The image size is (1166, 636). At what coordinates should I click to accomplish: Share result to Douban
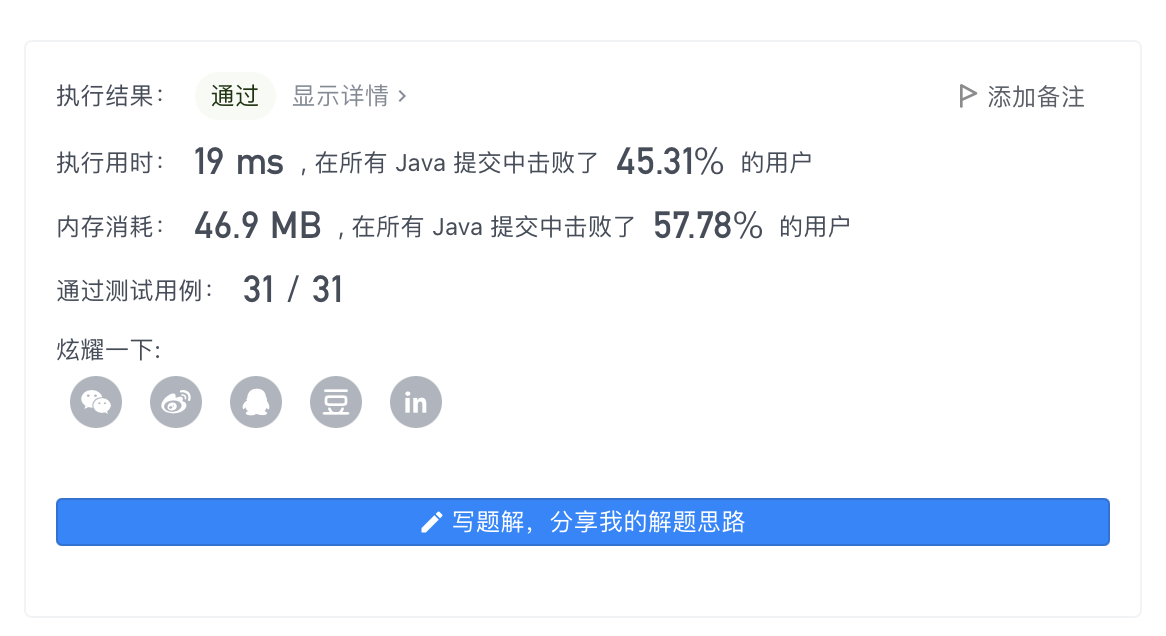click(x=336, y=402)
